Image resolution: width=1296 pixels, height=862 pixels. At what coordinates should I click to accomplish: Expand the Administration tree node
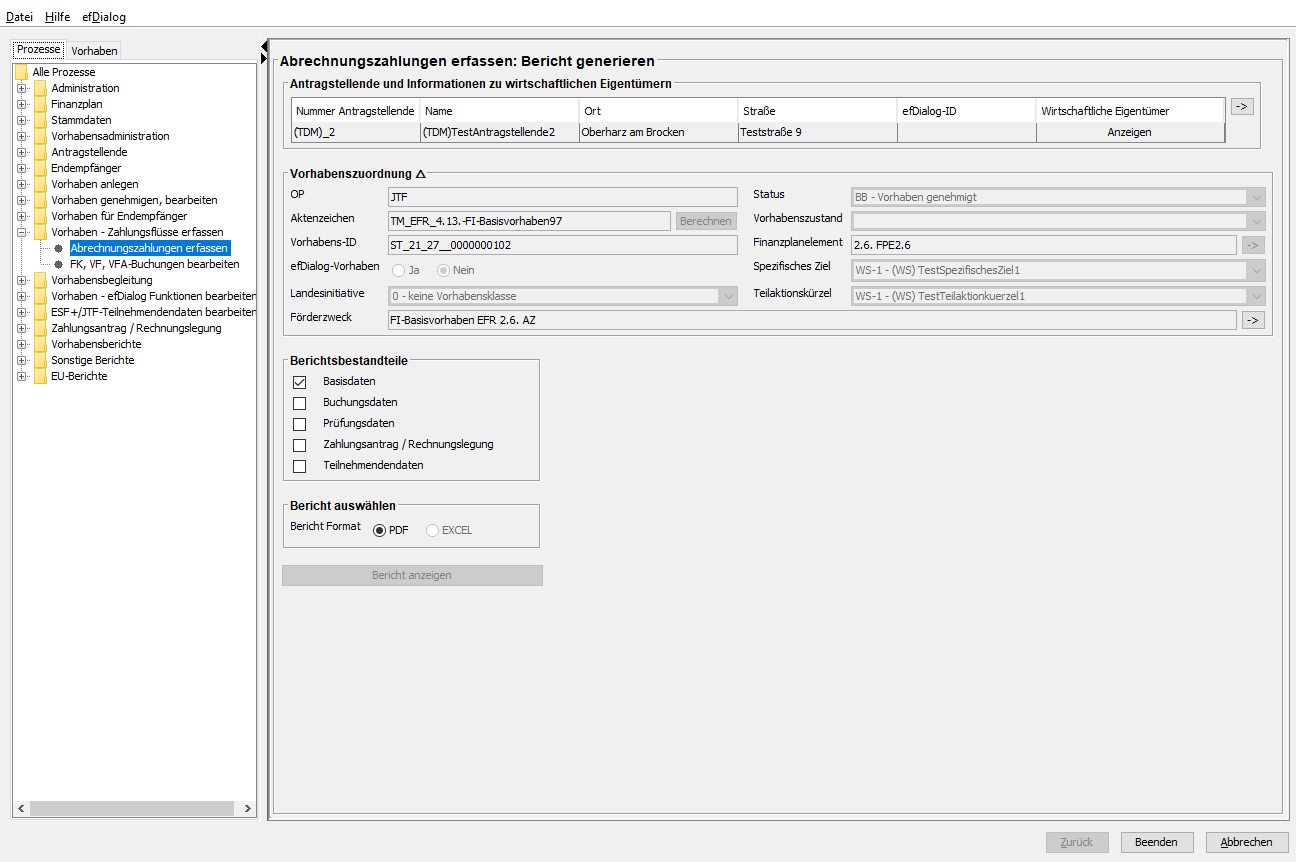21,88
